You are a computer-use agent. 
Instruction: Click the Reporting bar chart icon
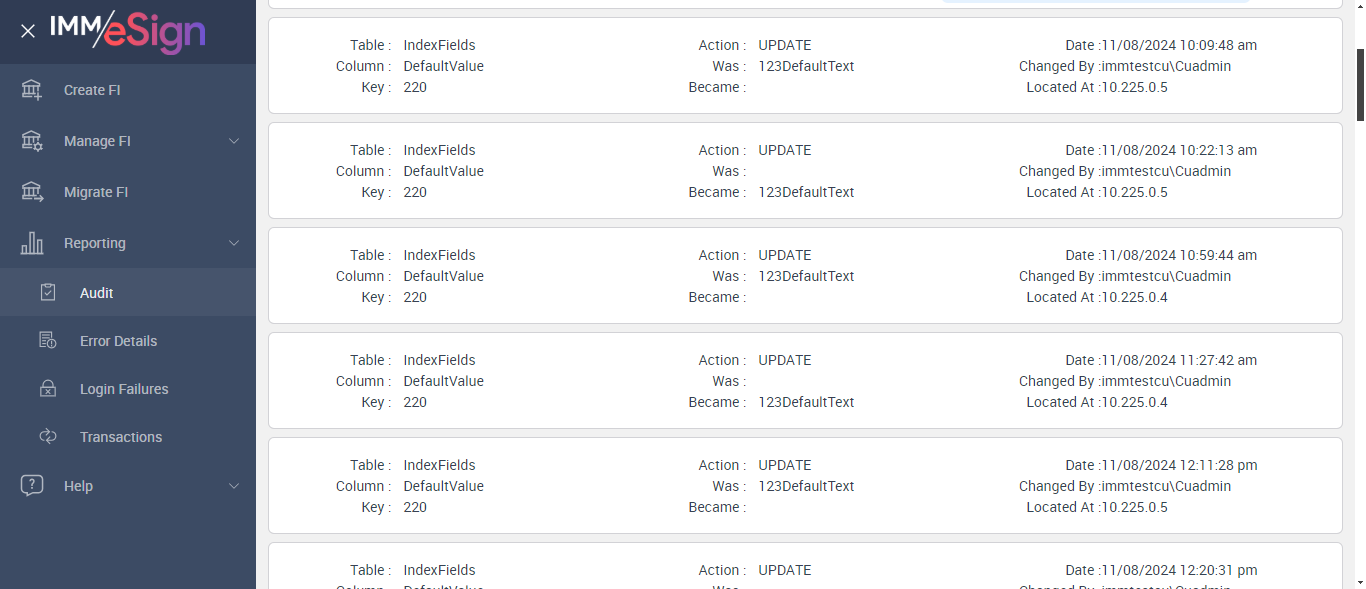click(x=32, y=243)
